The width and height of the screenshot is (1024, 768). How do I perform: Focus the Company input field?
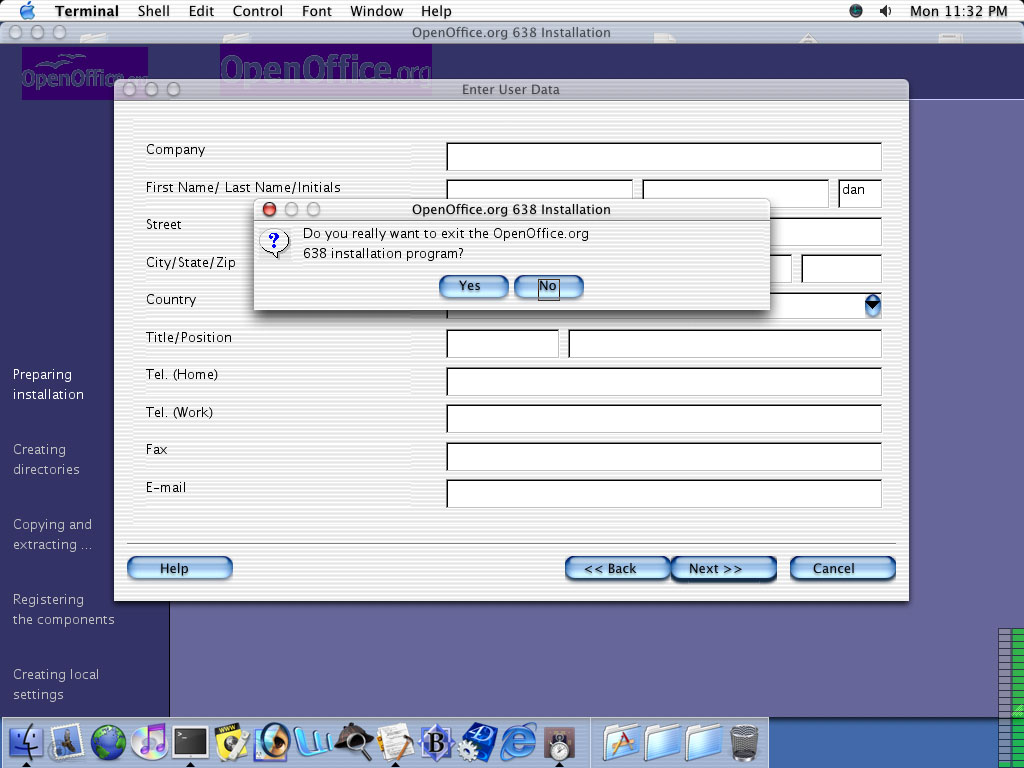click(664, 157)
